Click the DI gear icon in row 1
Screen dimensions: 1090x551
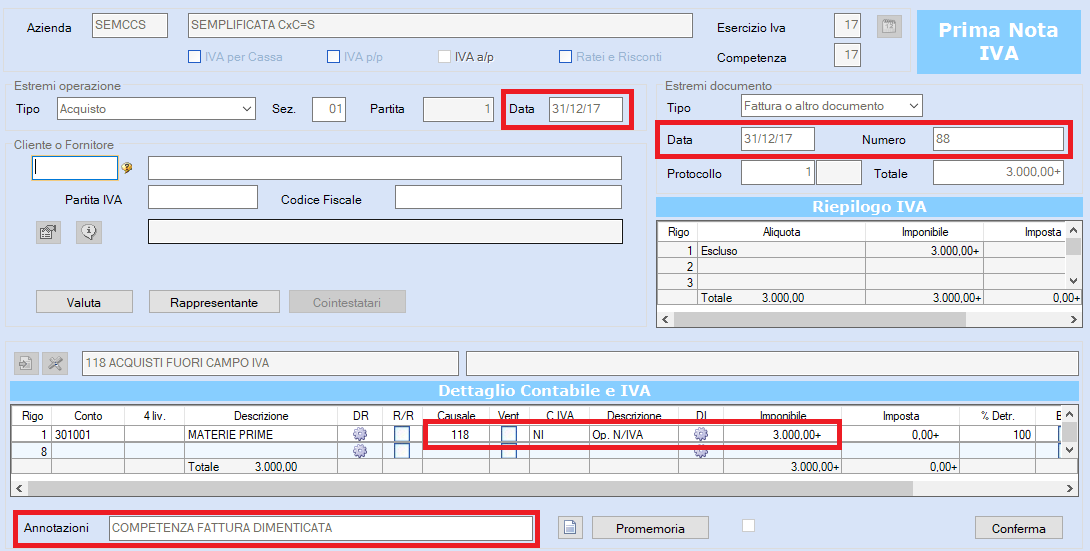(701, 434)
